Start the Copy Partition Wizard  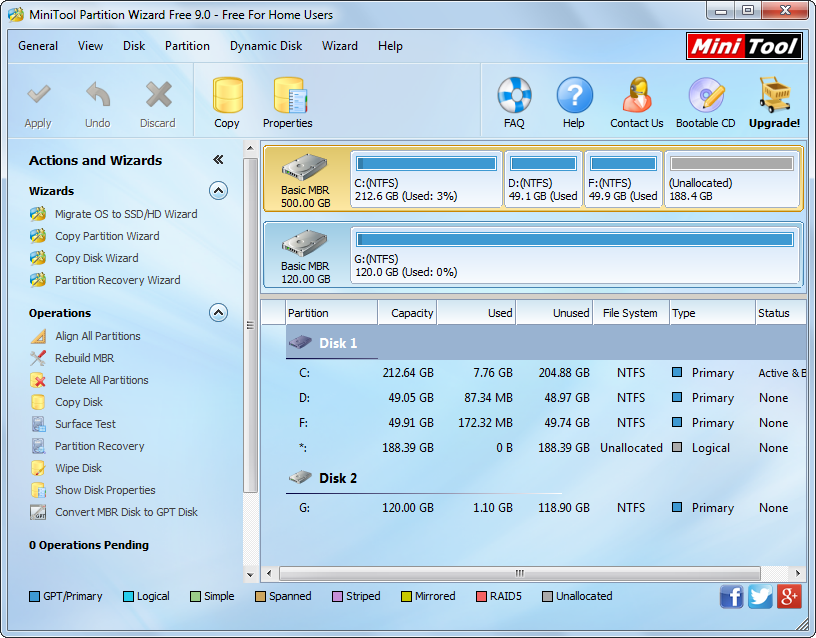[x=107, y=236]
